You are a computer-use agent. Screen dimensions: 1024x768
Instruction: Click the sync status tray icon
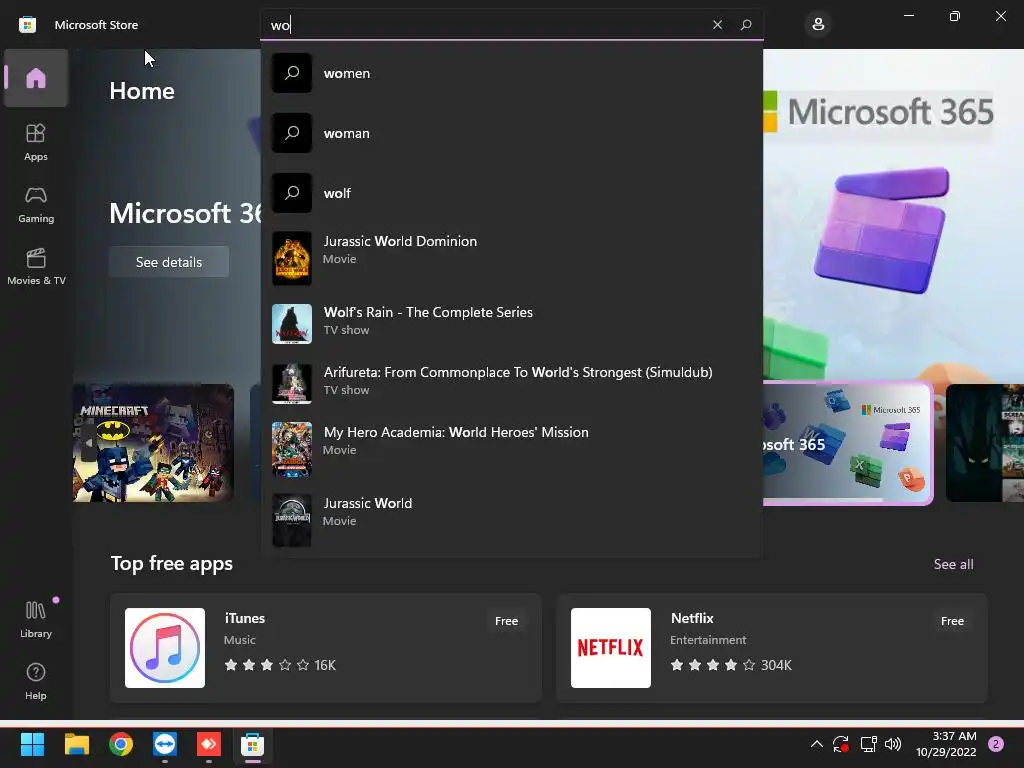840,744
